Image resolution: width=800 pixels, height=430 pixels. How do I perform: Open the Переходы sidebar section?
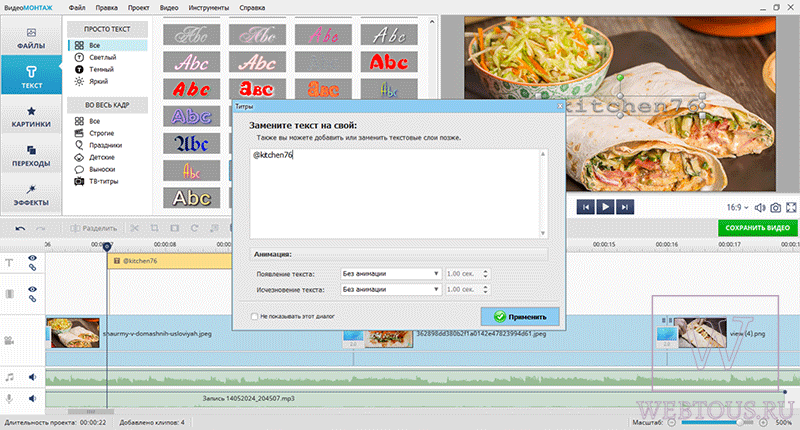coord(31,156)
